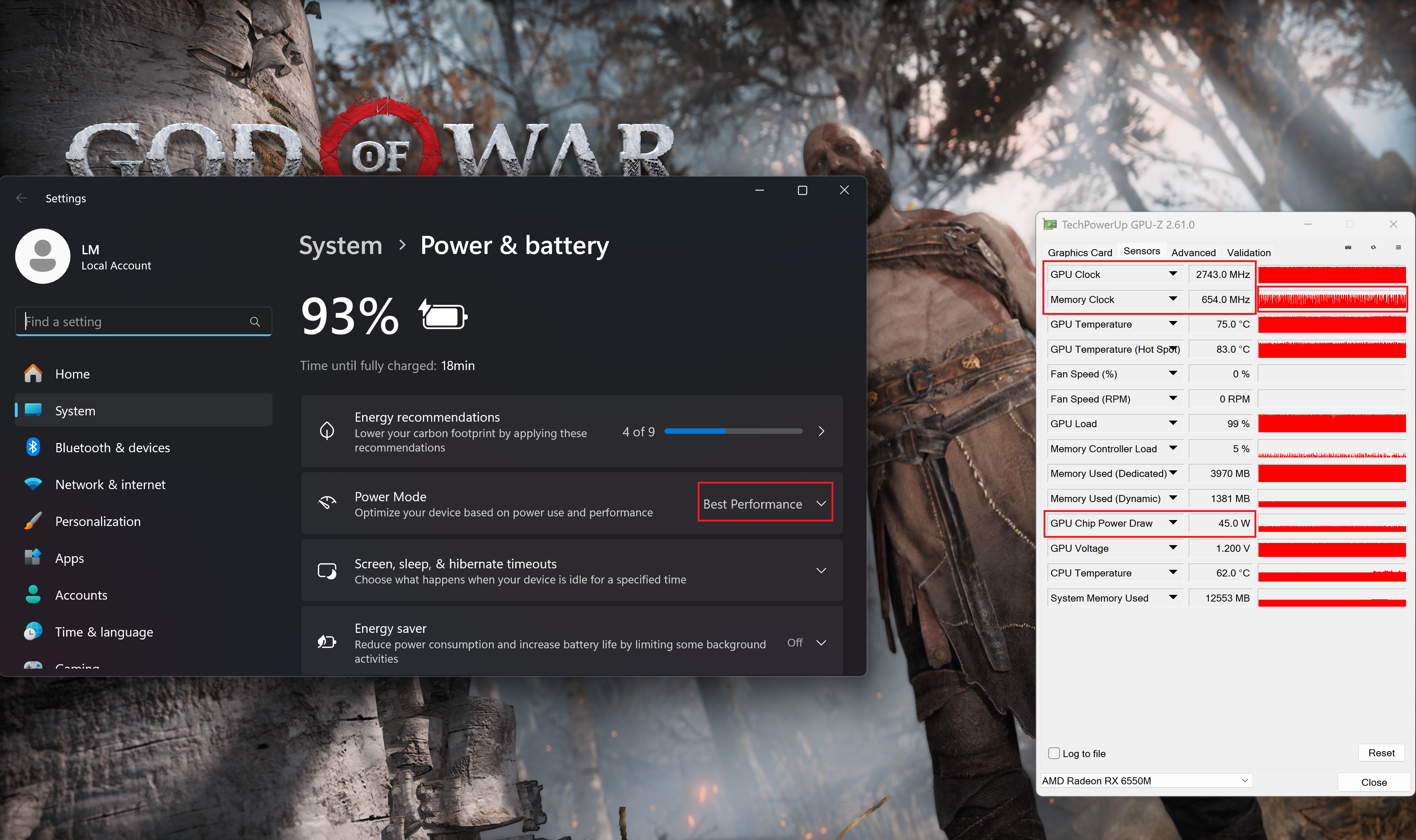Viewport: 1416px width, 840px height.
Task: Open the Fan Speed (RPM) dropdown arrow
Action: [1173, 398]
